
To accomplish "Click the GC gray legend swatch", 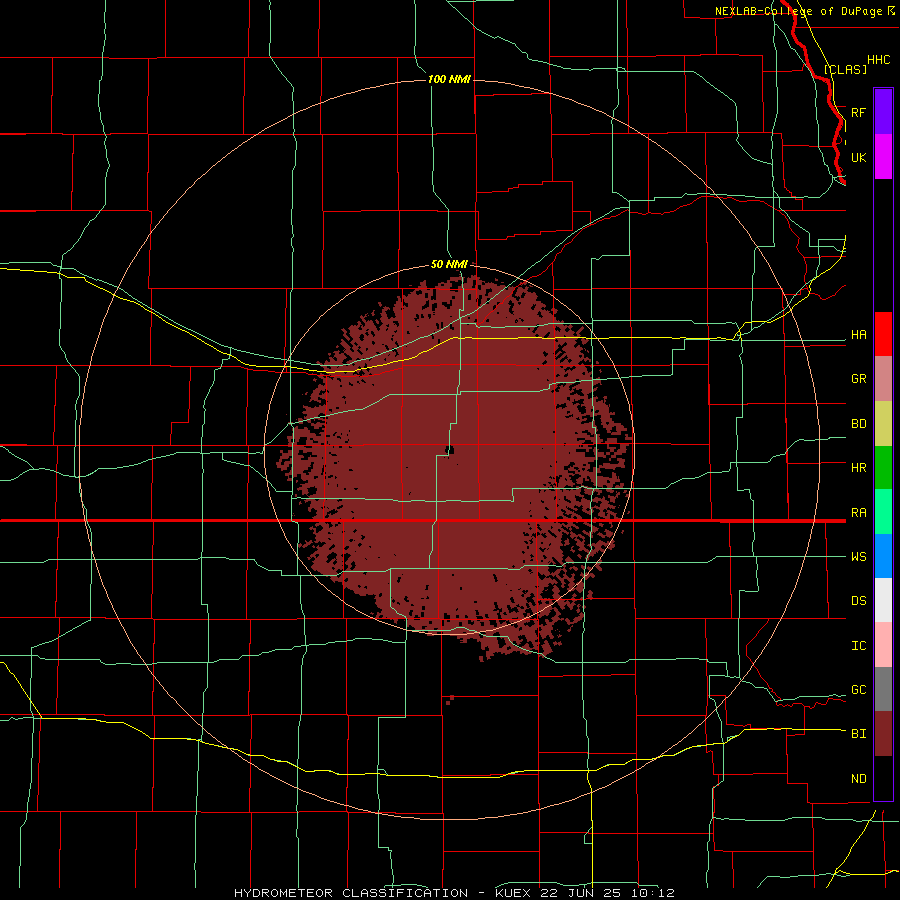I will [883, 689].
